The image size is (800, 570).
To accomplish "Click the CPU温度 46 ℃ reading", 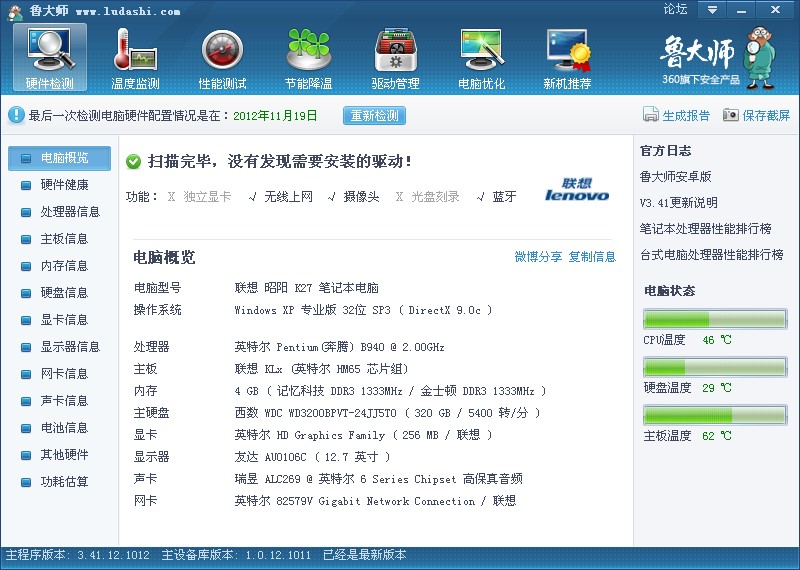I will coord(717,340).
